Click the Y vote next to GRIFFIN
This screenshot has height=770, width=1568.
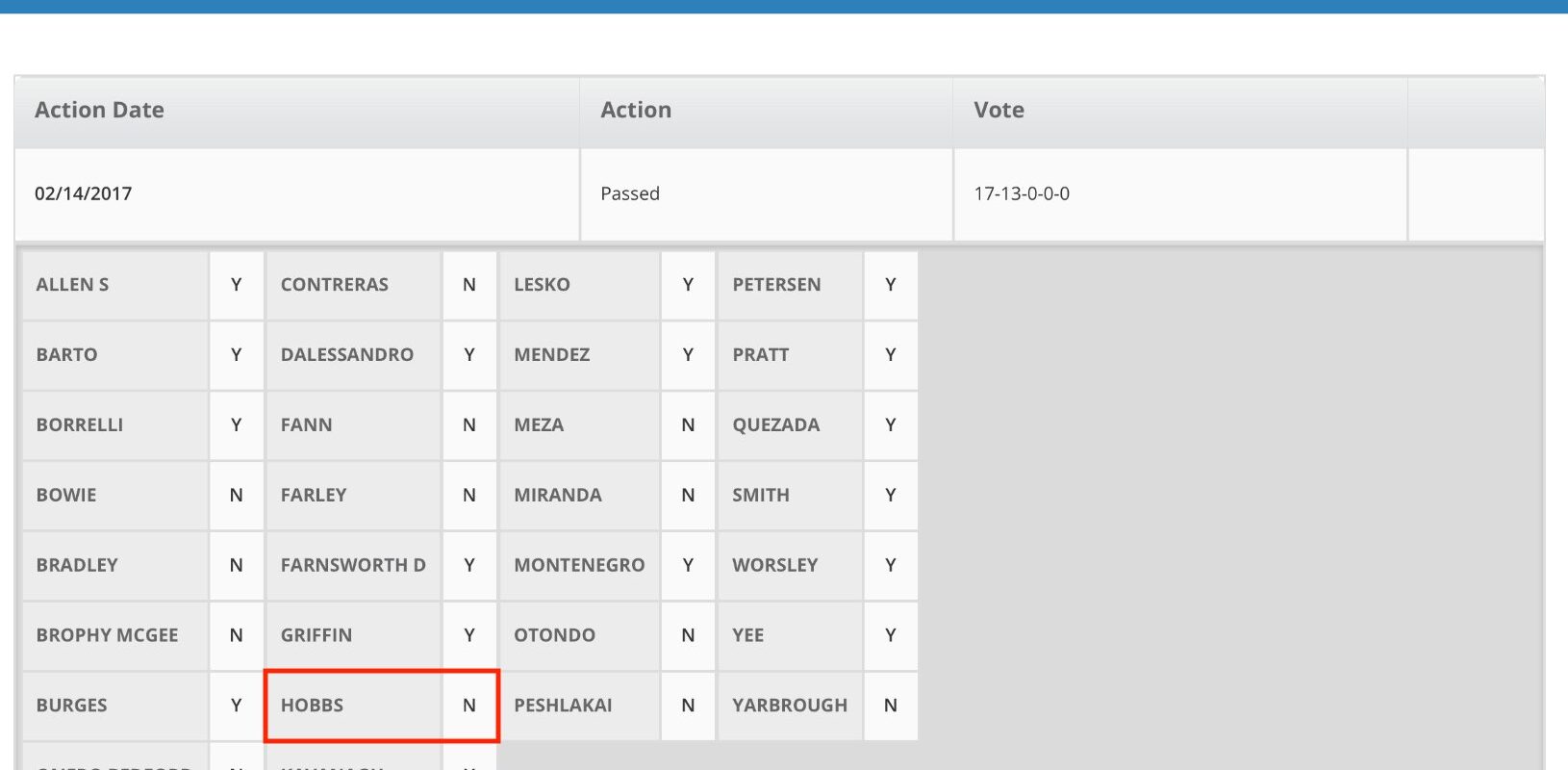[x=469, y=635]
